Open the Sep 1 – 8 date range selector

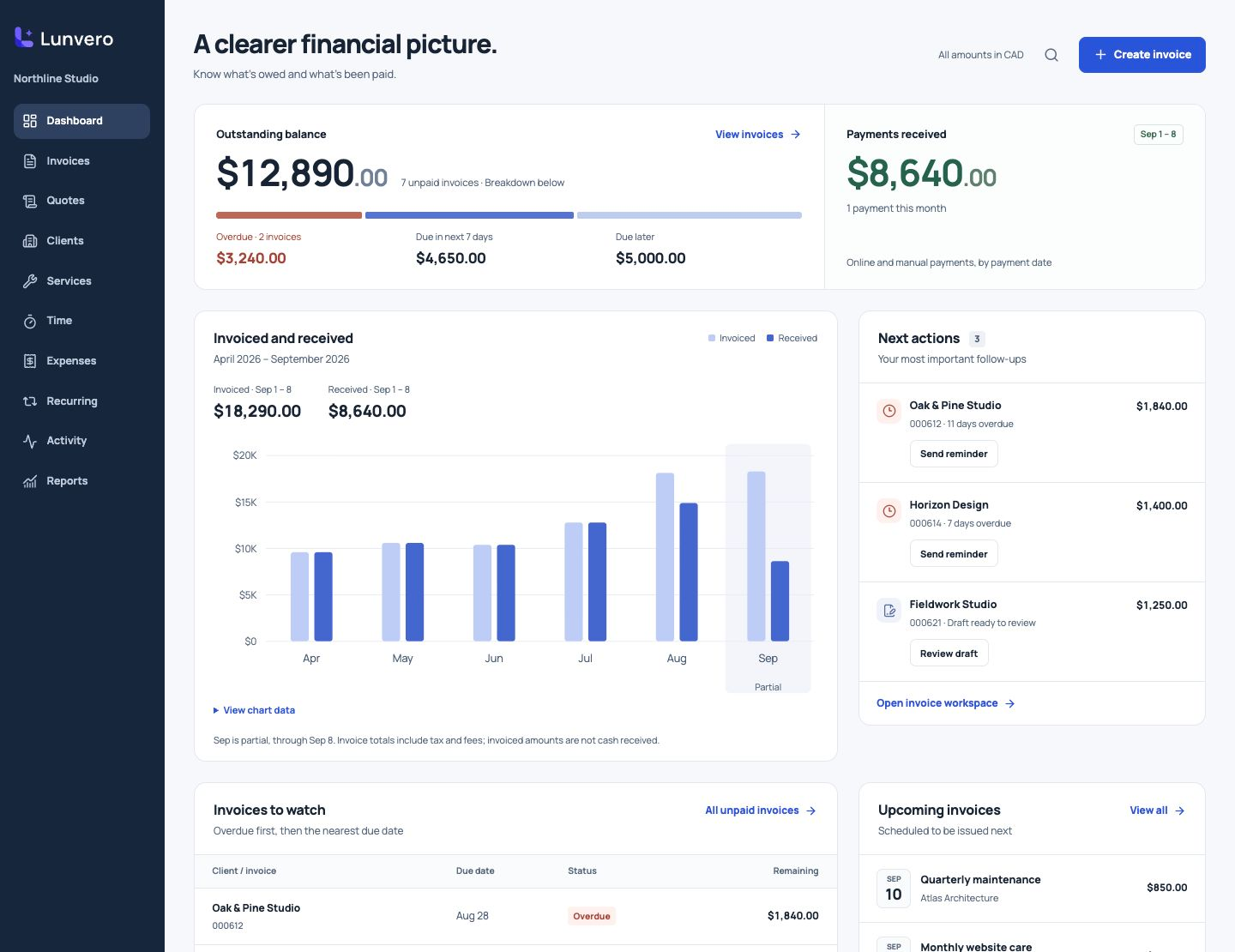[1158, 135]
